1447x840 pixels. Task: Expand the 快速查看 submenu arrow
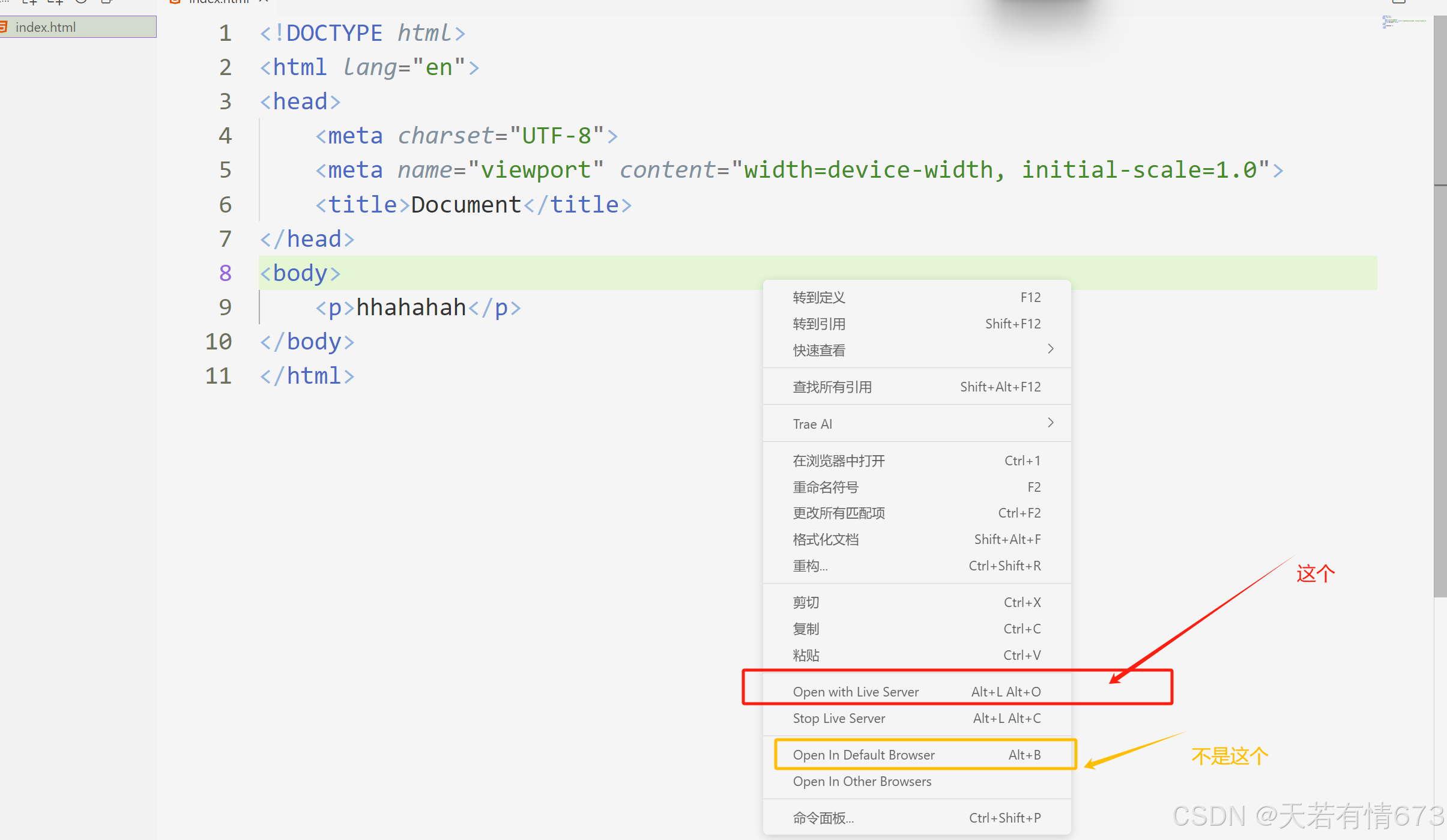[1050, 349]
